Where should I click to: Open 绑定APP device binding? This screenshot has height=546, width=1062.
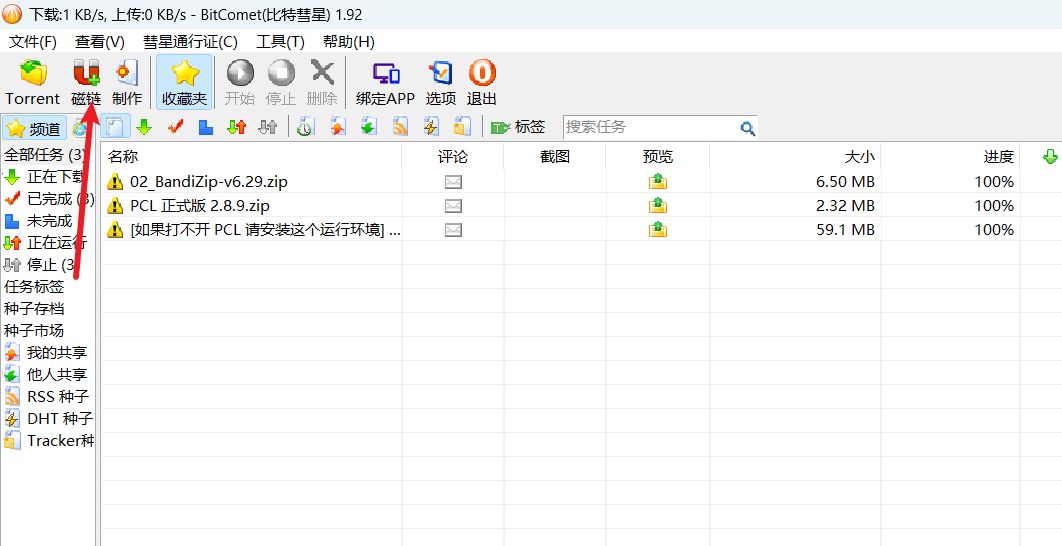[385, 82]
